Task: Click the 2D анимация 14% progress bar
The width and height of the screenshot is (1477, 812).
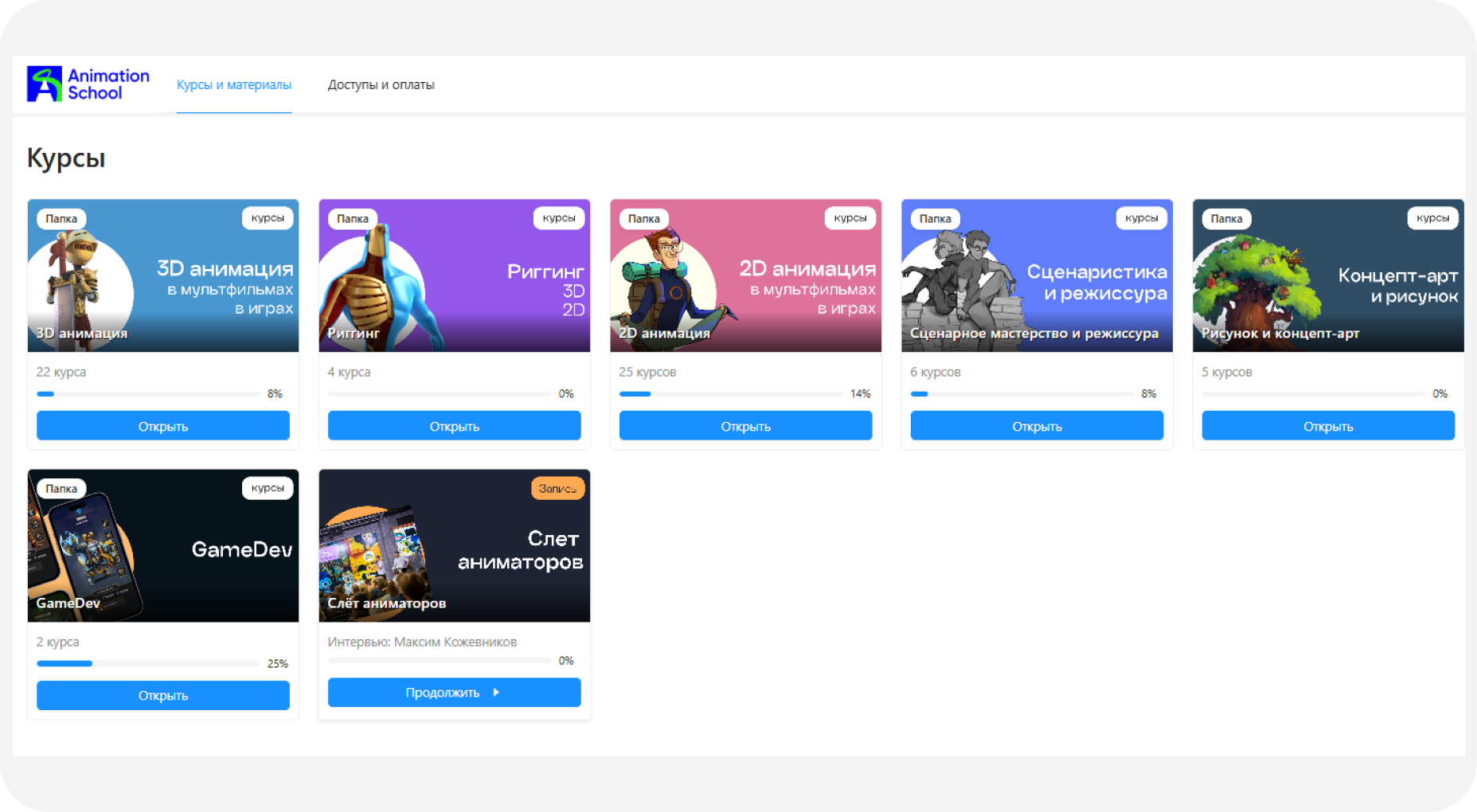Action: [731, 394]
